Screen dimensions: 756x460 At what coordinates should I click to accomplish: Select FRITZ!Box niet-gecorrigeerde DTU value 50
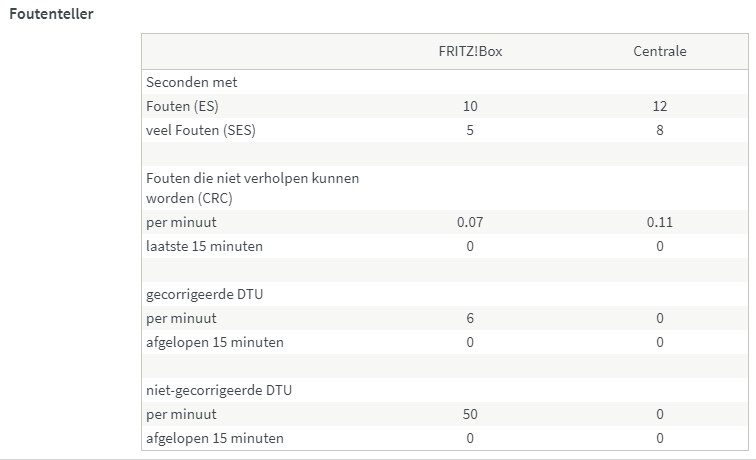click(469, 414)
